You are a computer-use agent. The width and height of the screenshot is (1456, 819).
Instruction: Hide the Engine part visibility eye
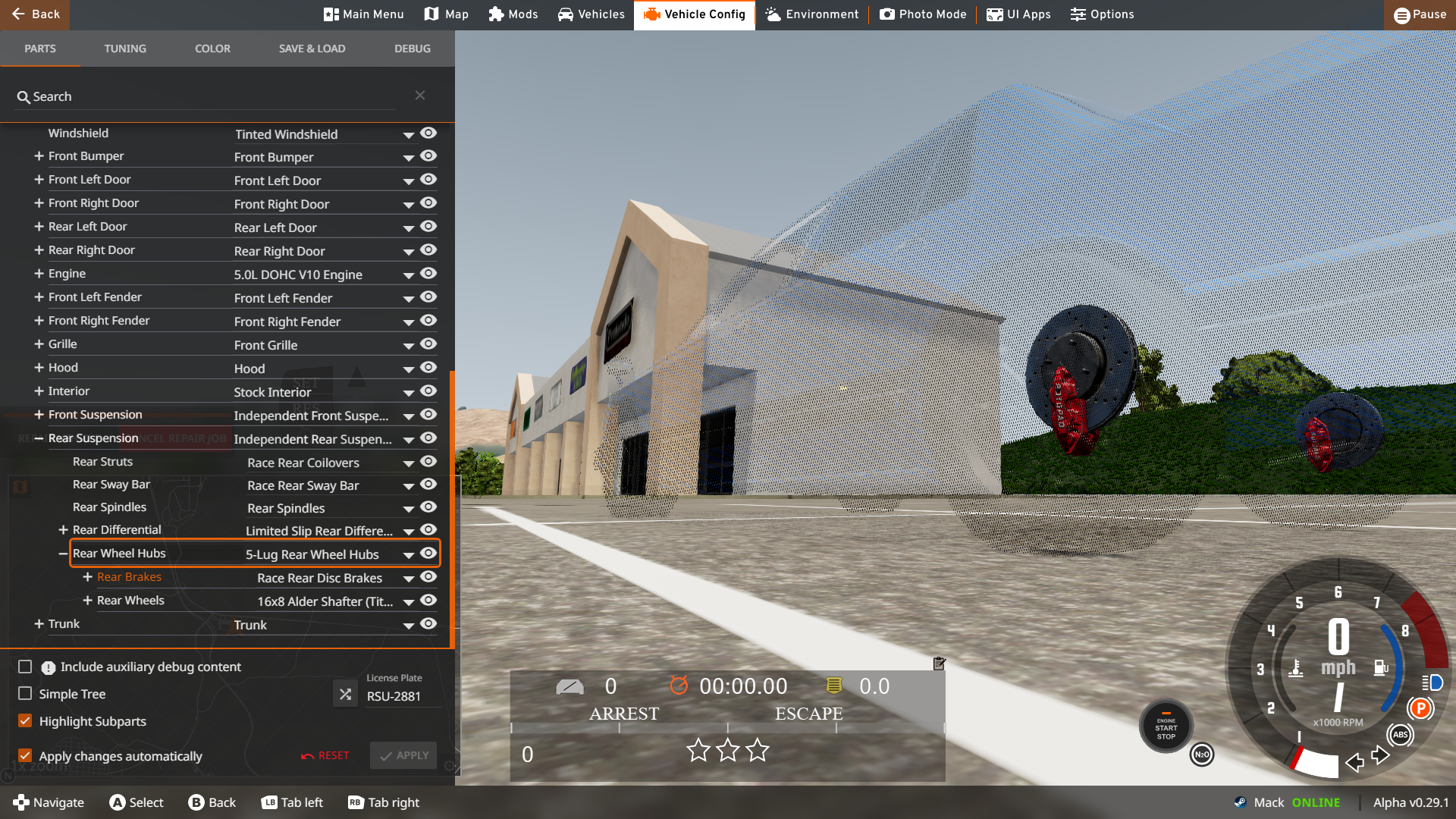tap(428, 273)
